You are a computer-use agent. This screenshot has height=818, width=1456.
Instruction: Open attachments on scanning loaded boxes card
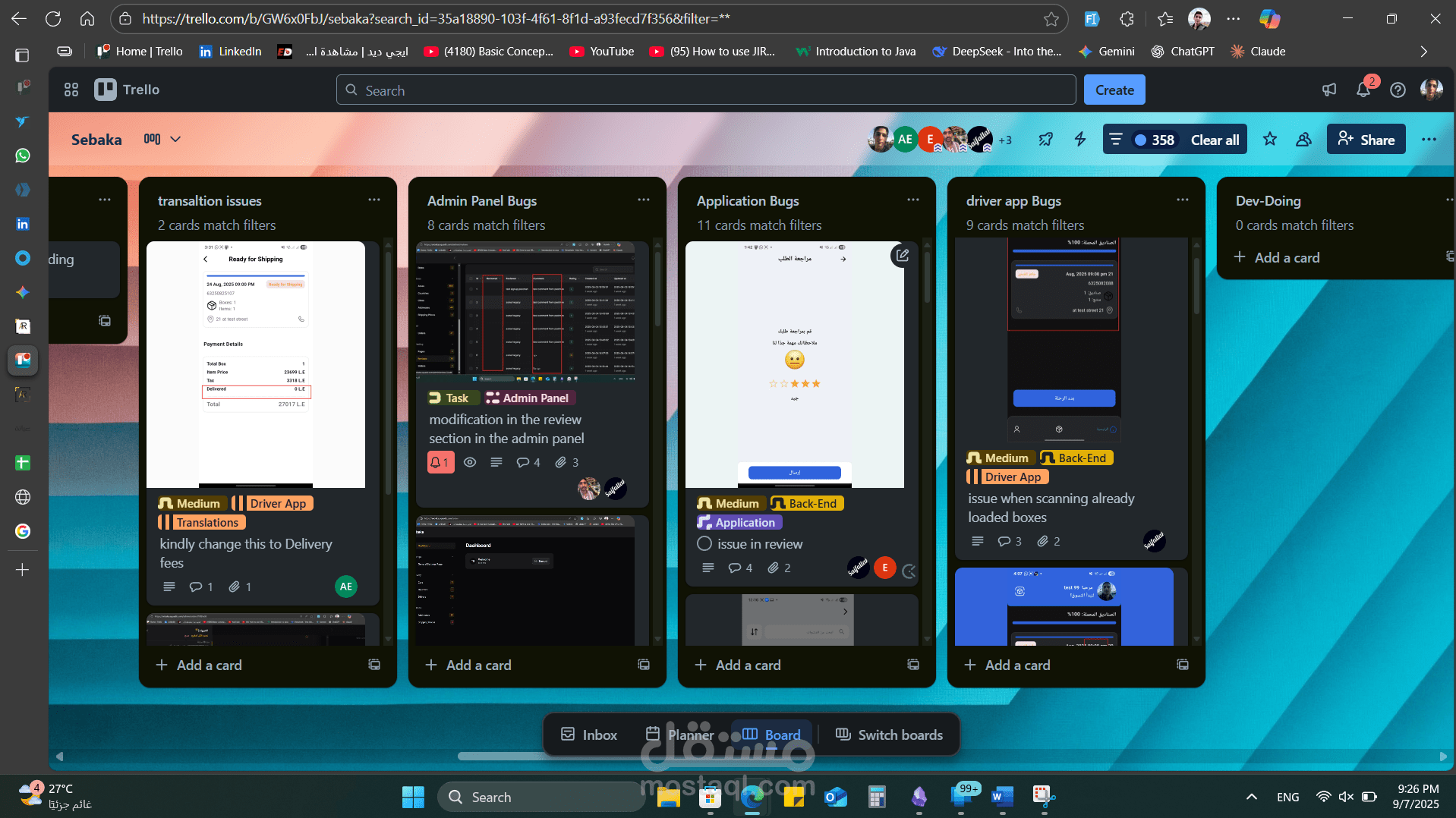tap(1049, 541)
